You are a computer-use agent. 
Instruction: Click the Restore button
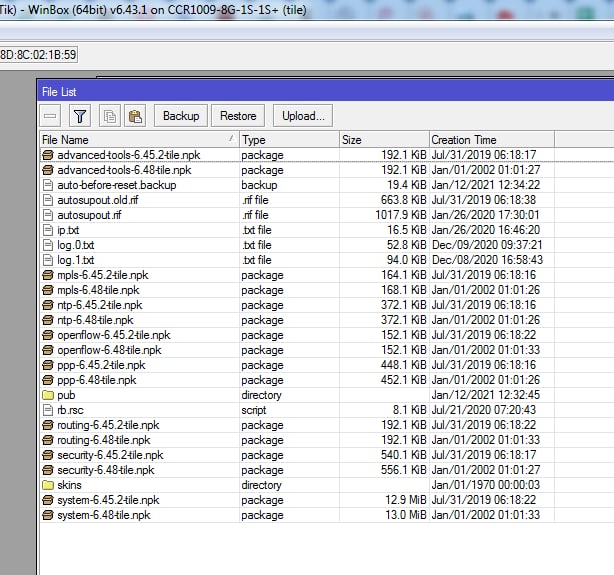point(238,116)
